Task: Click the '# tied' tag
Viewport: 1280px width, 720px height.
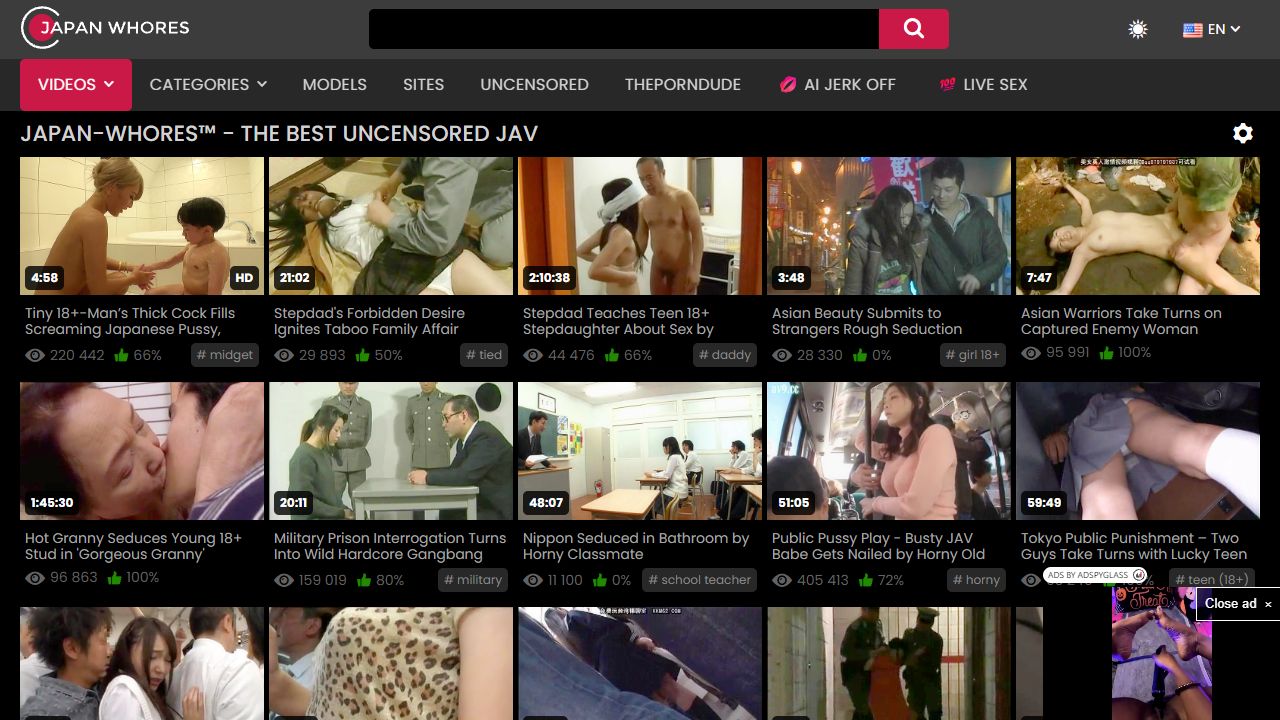Action: tap(484, 355)
